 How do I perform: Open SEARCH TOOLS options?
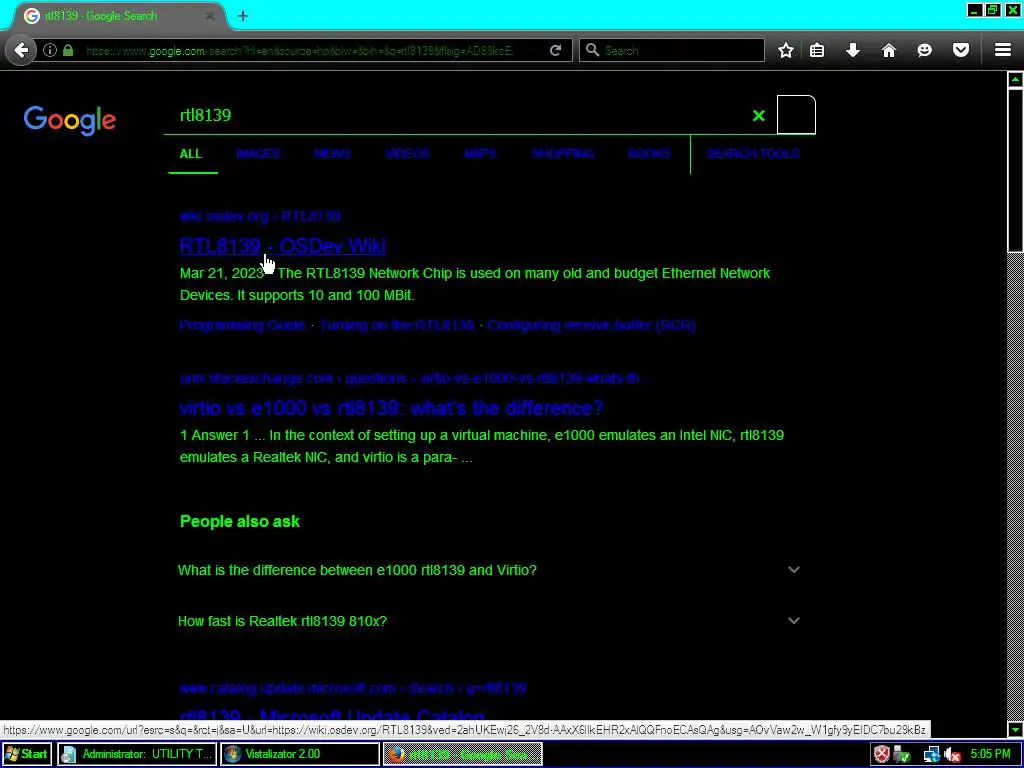coord(753,154)
